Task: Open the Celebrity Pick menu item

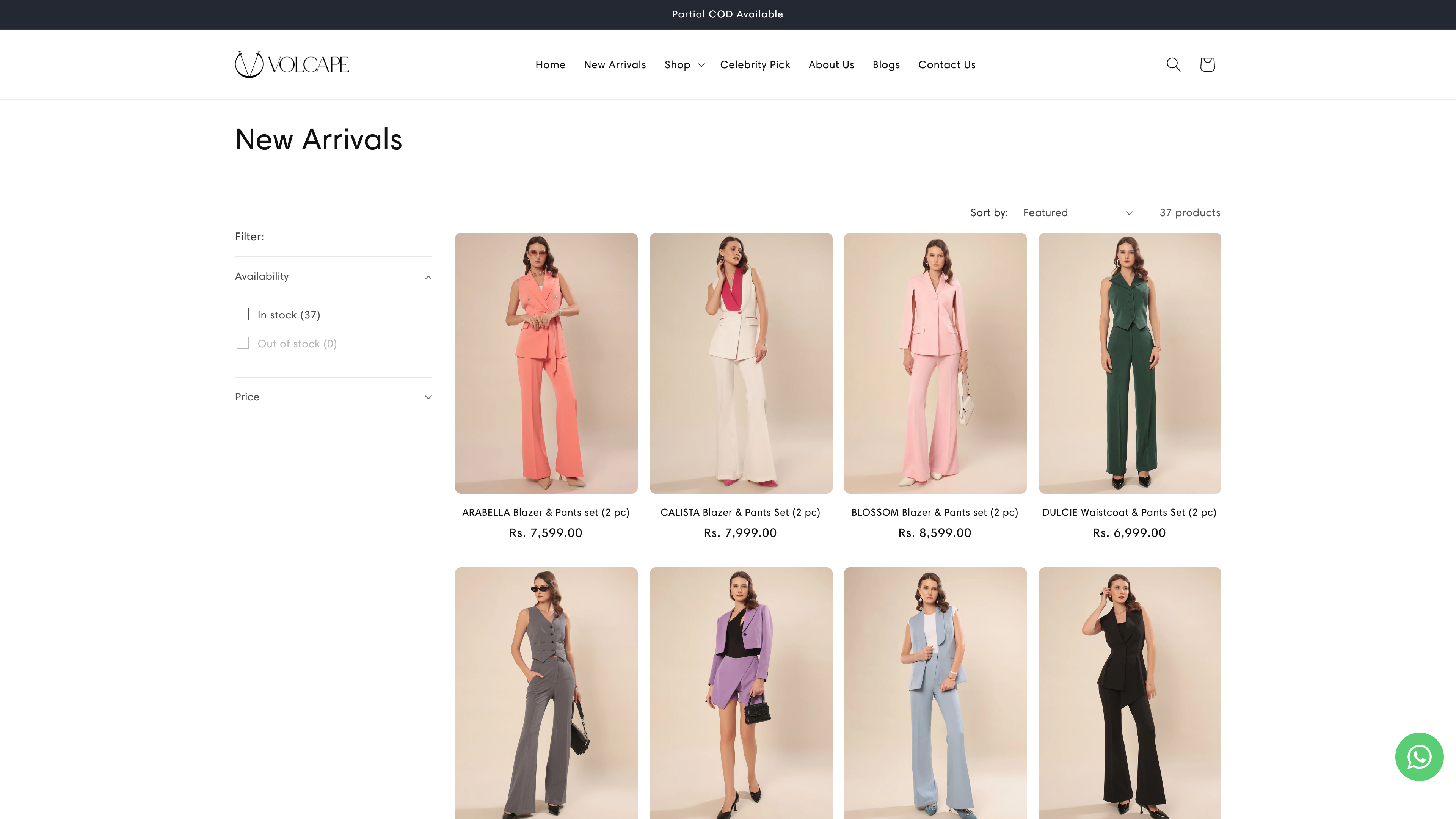Action: tap(755, 65)
